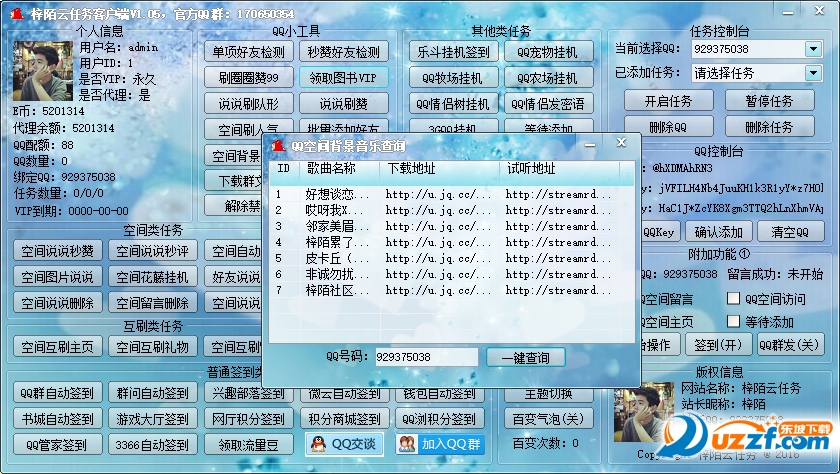Click QQ牧场挂机 button

tap(454, 78)
